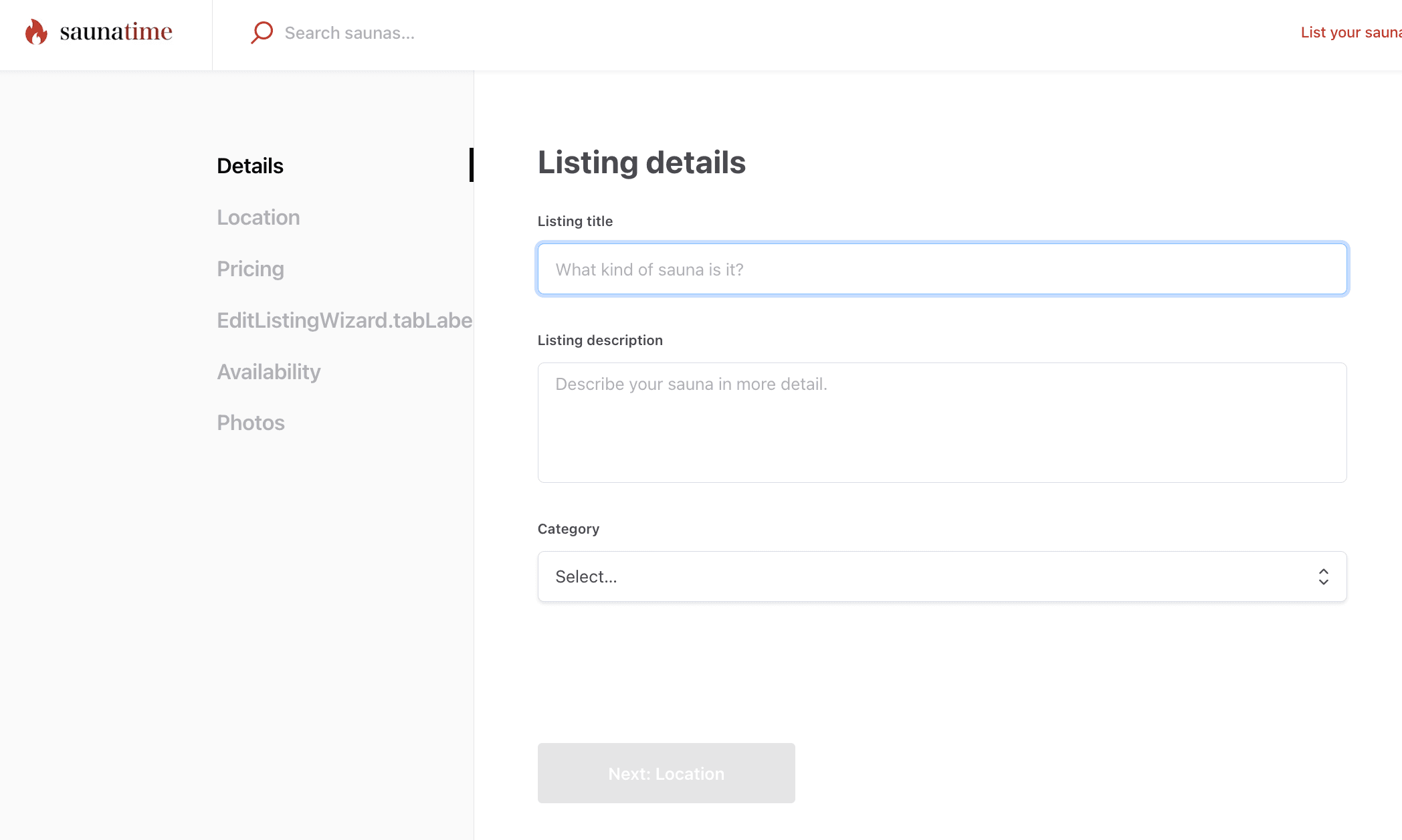This screenshot has width=1402, height=840.
Task: Click the Listing title input field
Action: point(942,269)
